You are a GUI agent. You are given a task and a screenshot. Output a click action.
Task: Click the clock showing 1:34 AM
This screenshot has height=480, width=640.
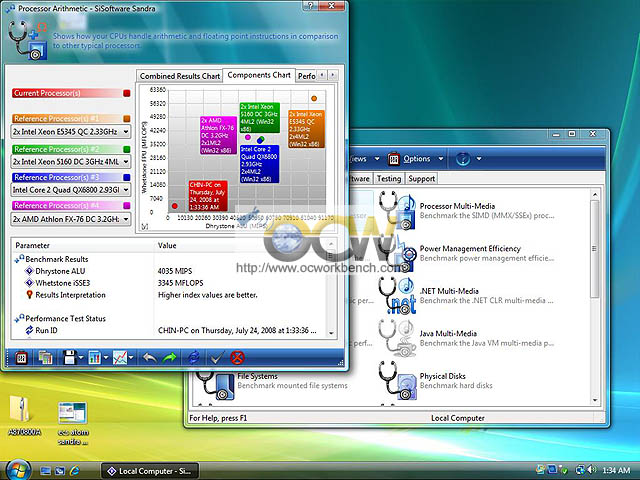coord(616,470)
